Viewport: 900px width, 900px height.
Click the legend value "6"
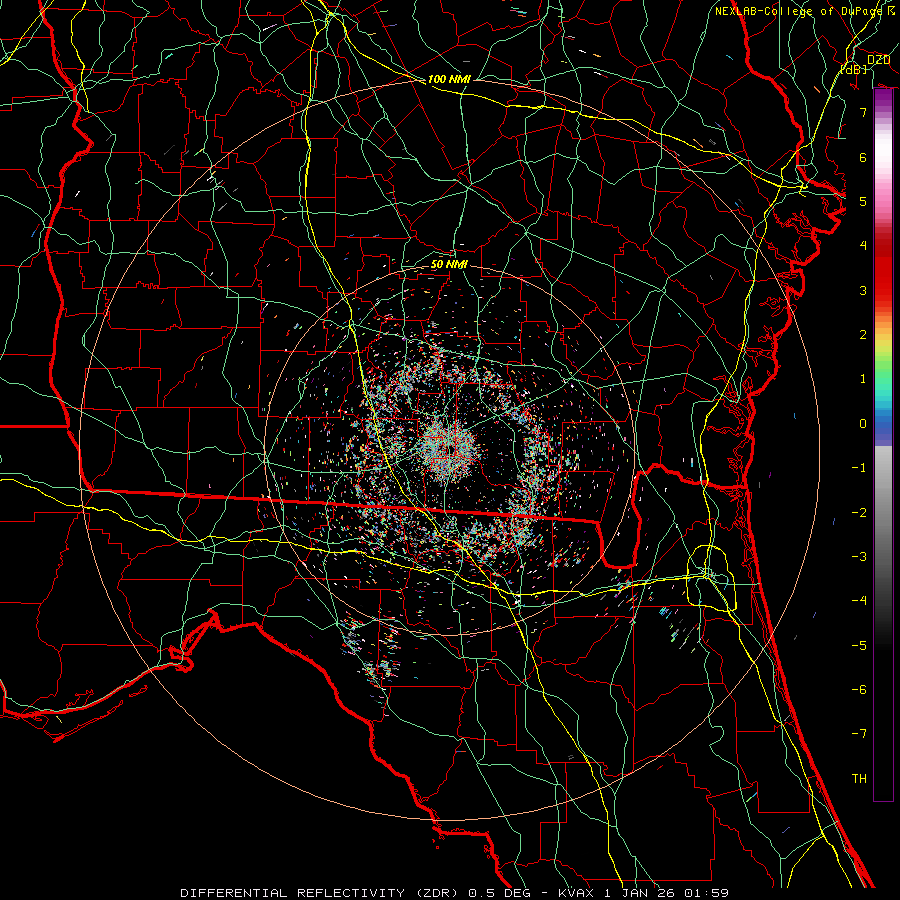pyautogui.click(x=863, y=157)
